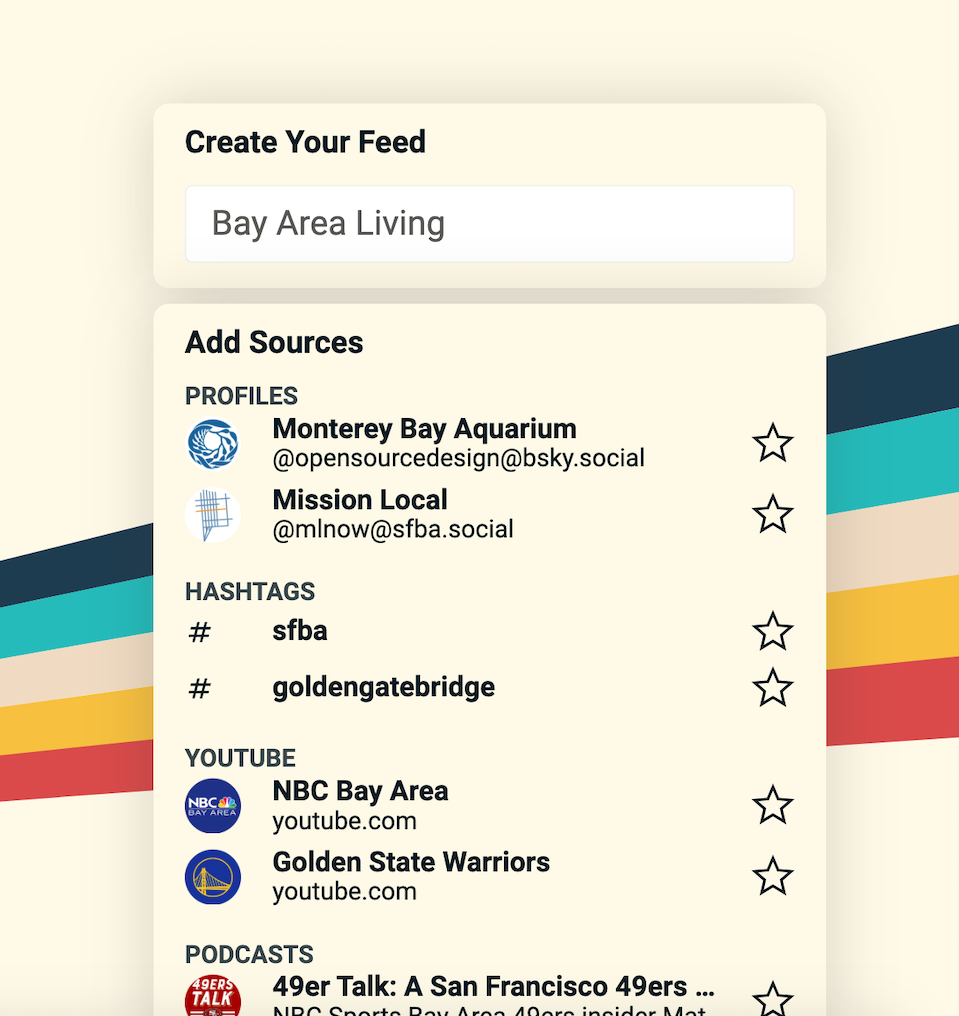This screenshot has width=959, height=1016.
Task: Select the Golden State Warriors title
Action: pyautogui.click(x=411, y=862)
